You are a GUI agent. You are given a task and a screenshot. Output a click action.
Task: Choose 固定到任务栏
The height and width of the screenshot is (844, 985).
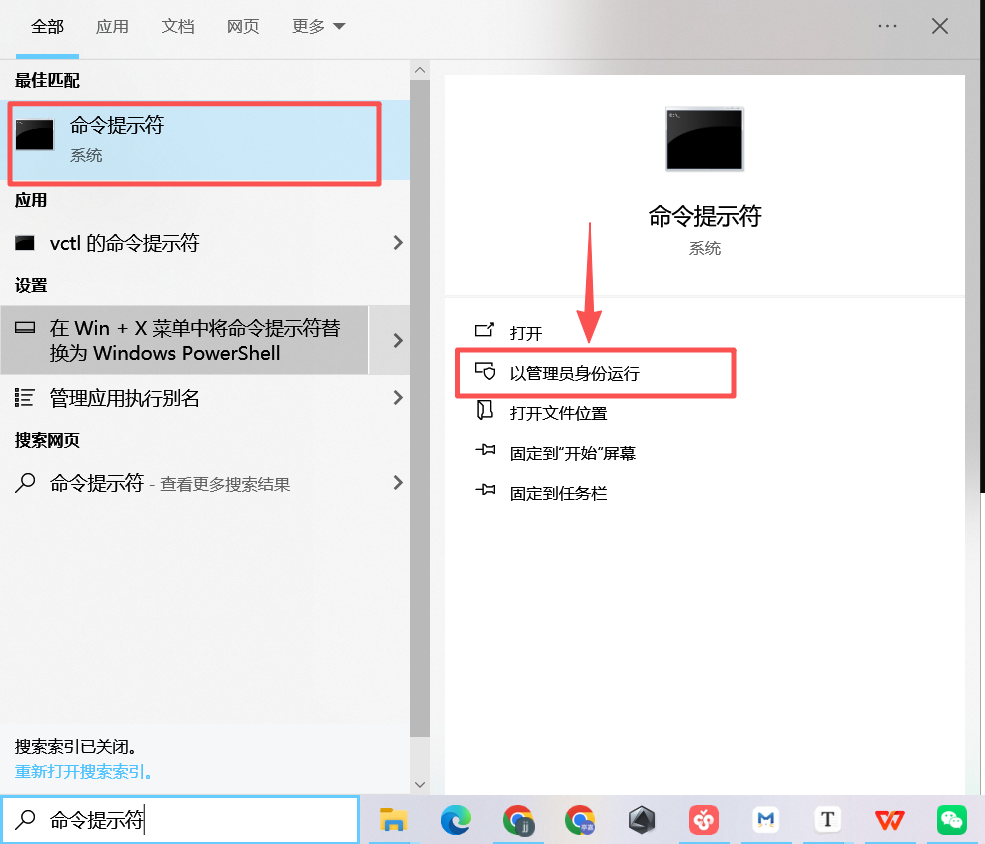click(x=558, y=494)
